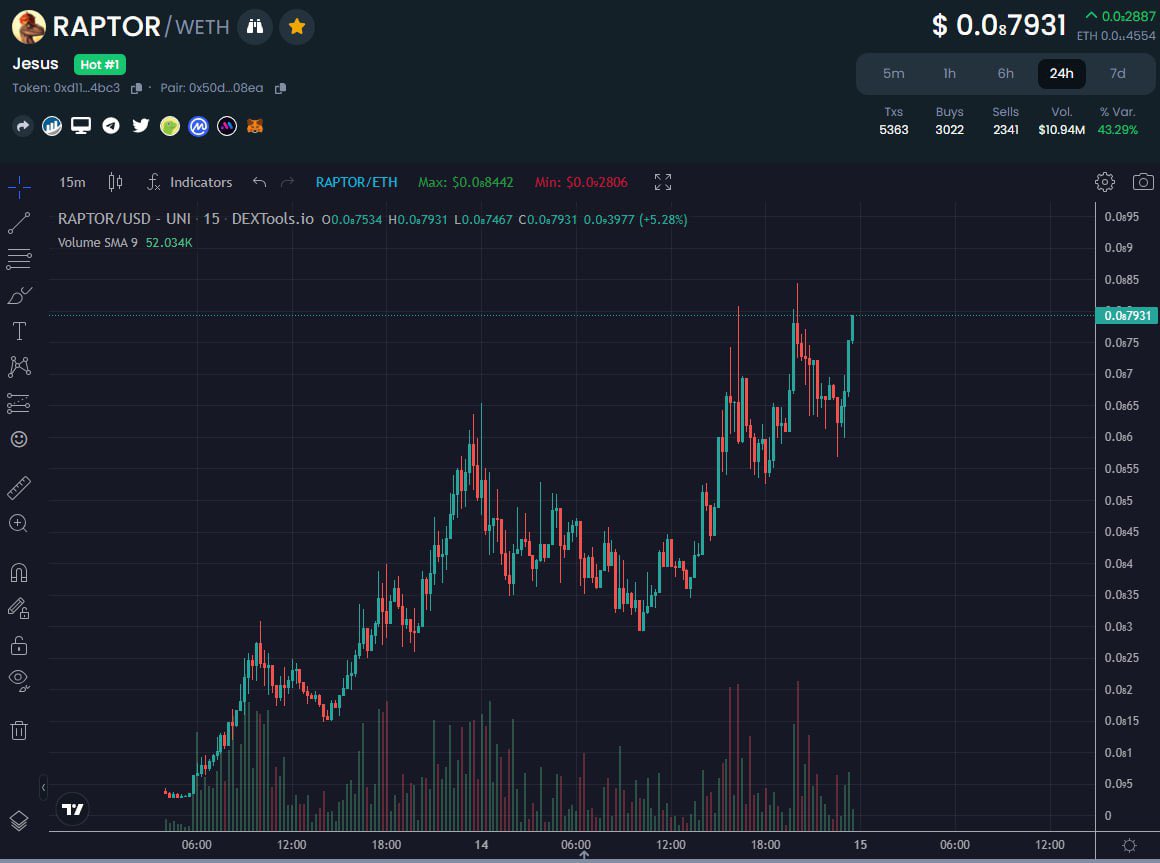Open the Indicators menu
Image resolution: width=1160 pixels, height=863 pixels.
pos(189,182)
